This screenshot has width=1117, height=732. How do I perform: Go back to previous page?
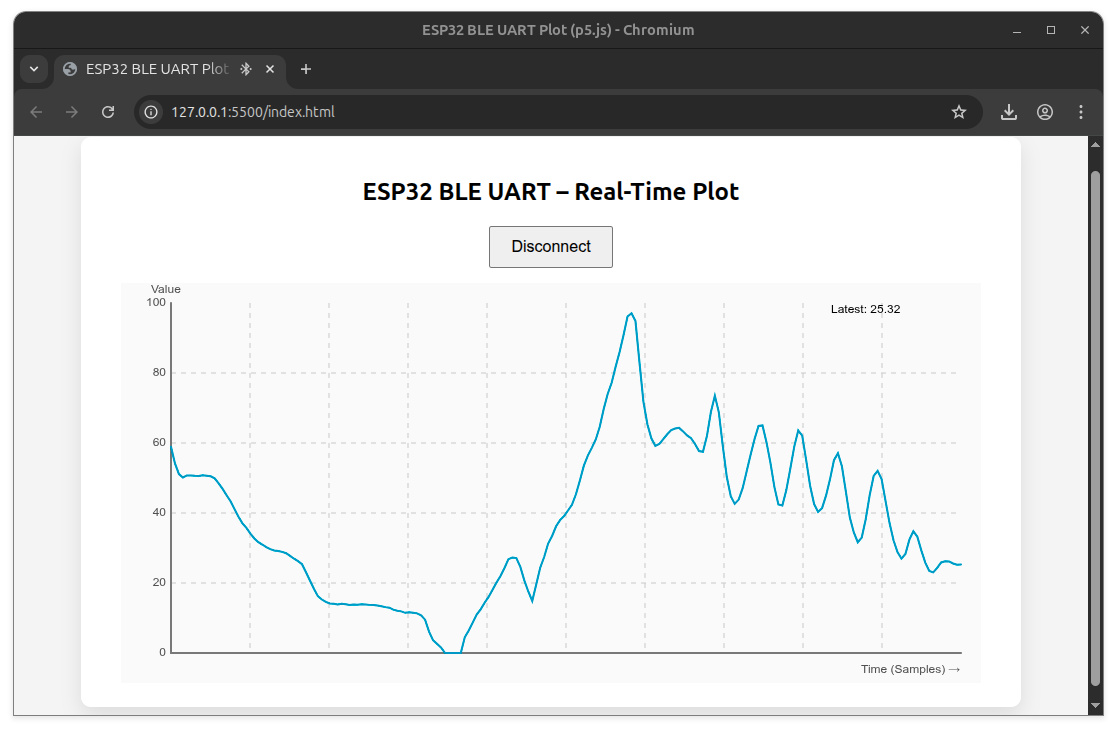(36, 112)
